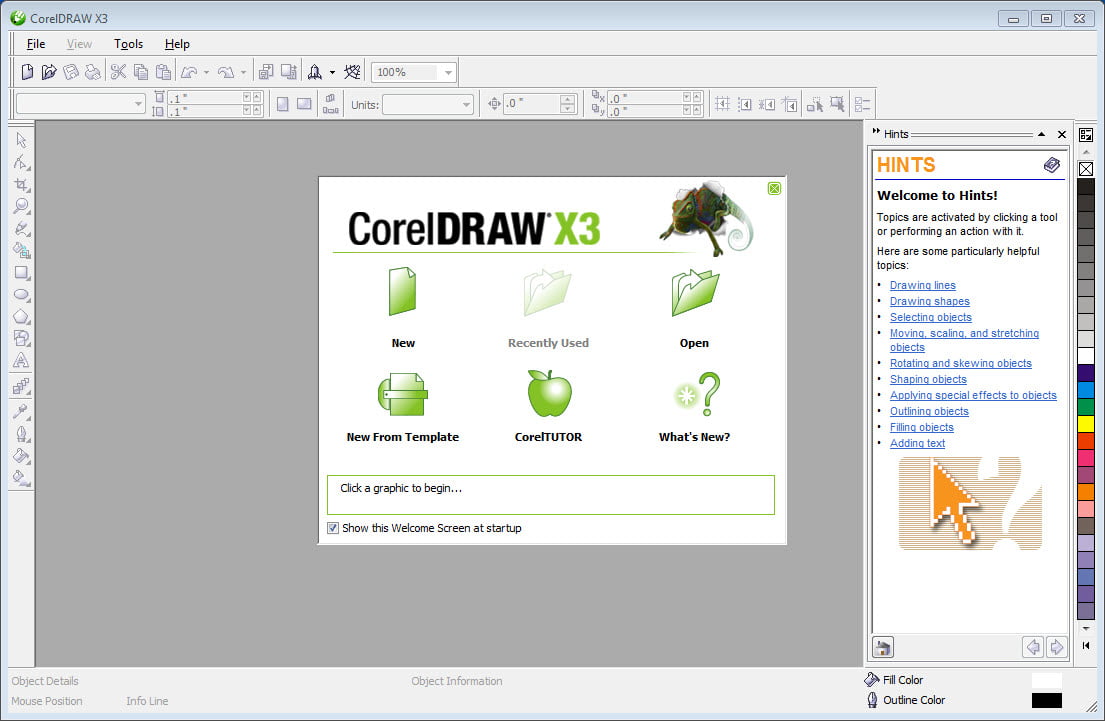Open the Filling objects hint link
1105x721 pixels.
921,427
